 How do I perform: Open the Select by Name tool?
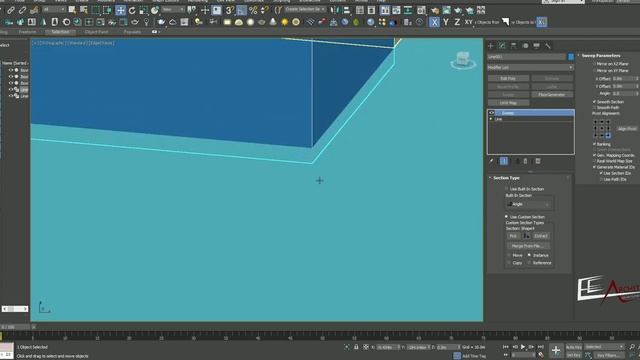tap(84, 10)
